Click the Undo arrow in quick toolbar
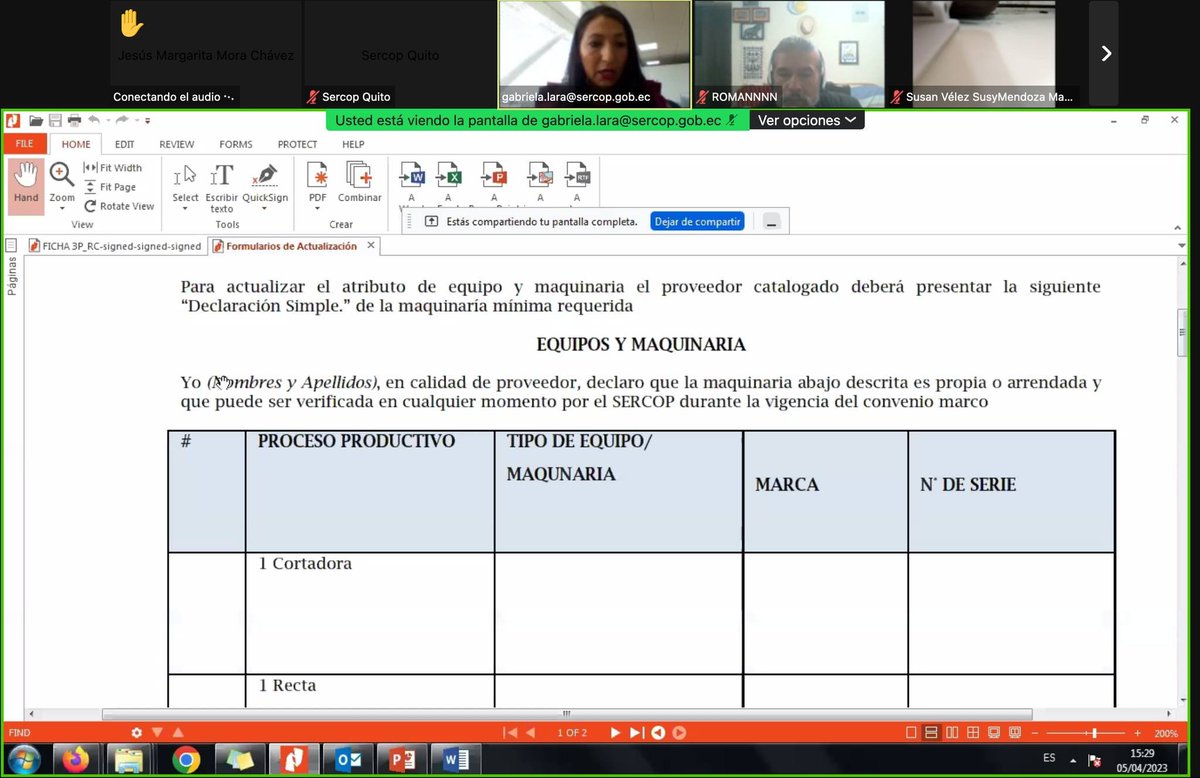 (x=94, y=120)
